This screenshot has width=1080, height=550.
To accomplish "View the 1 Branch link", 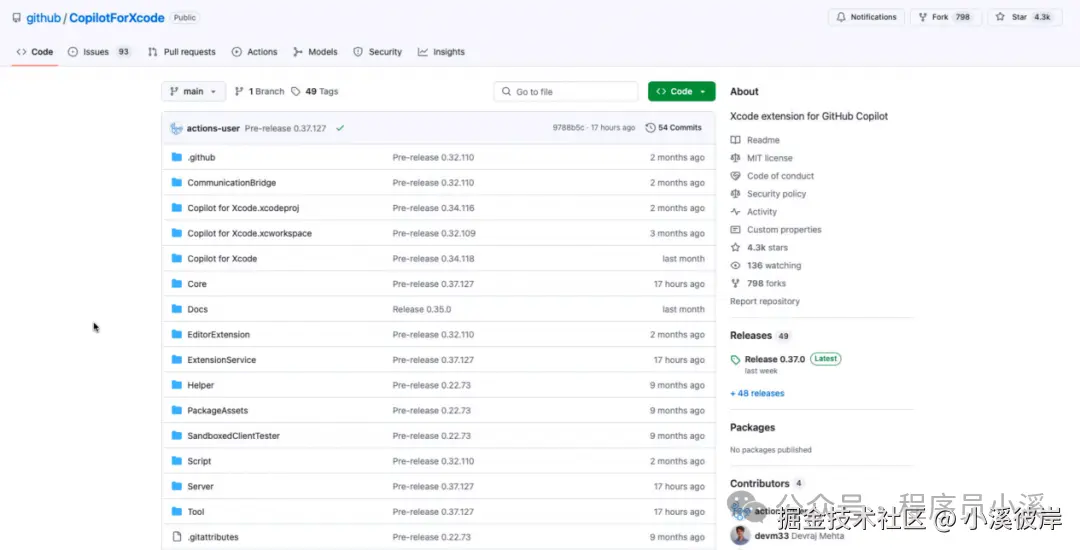I will click(x=260, y=92).
